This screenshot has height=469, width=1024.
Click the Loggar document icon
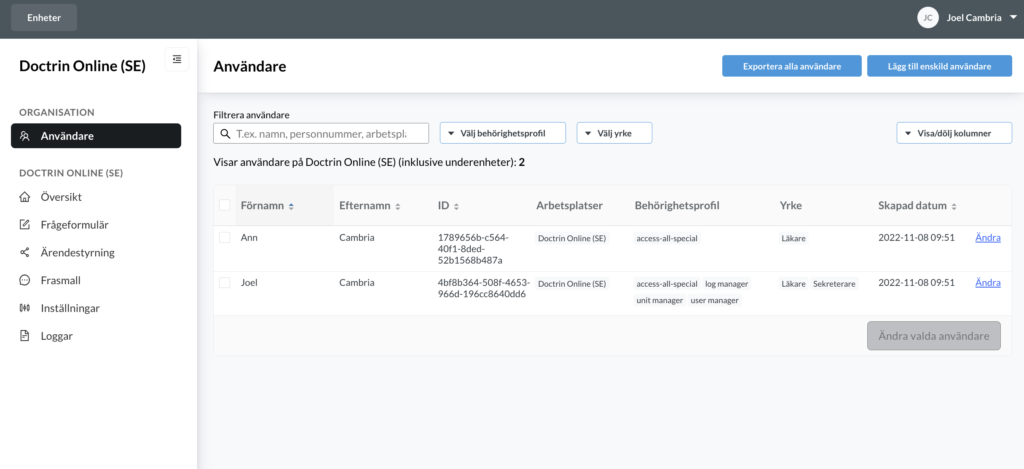(25, 336)
